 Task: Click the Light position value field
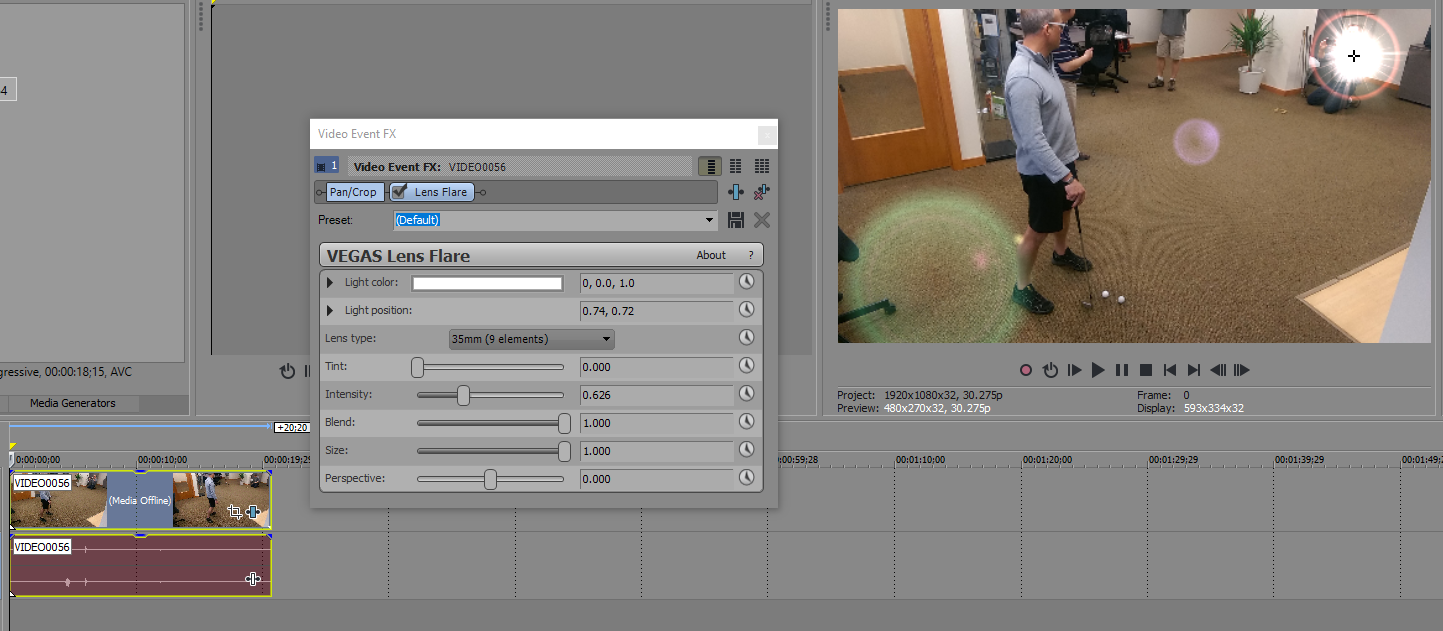click(x=656, y=311)
